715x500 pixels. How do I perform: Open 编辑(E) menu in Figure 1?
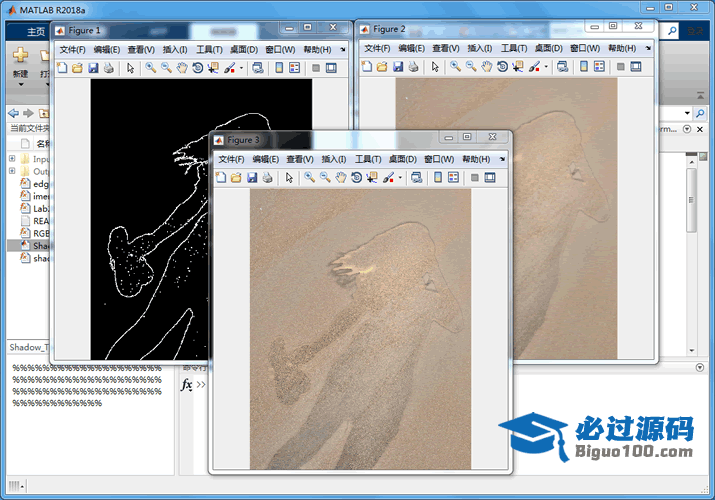point(107,50)
